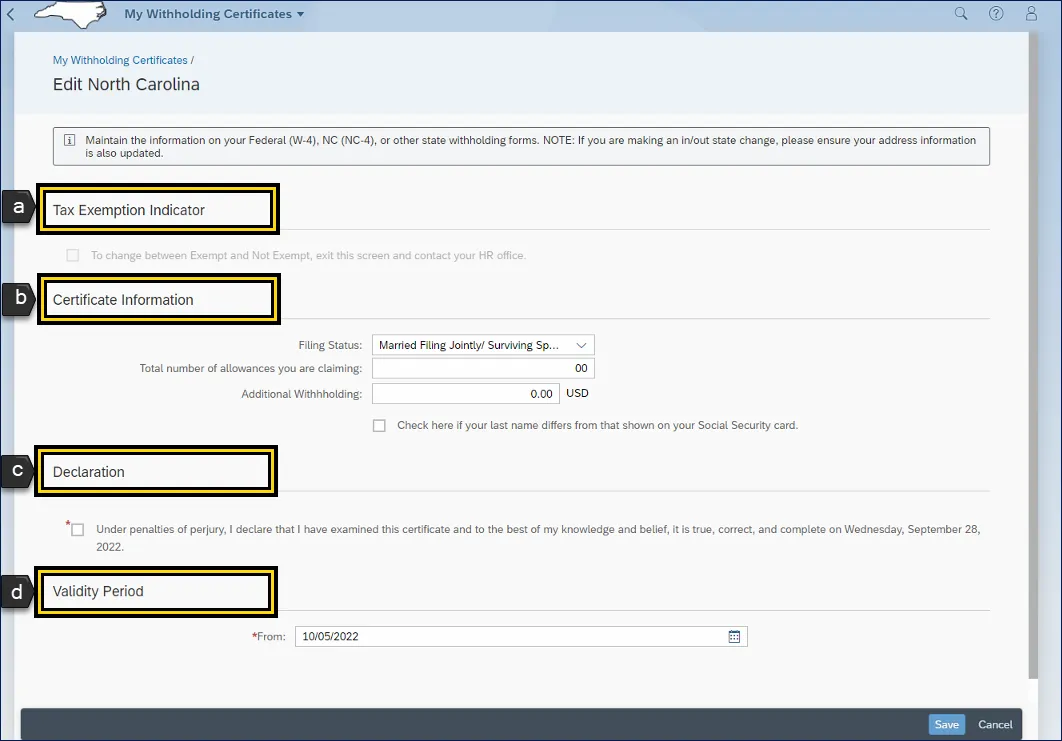
Task: Click the USD currency label
Action: click(x=577, y=394)
